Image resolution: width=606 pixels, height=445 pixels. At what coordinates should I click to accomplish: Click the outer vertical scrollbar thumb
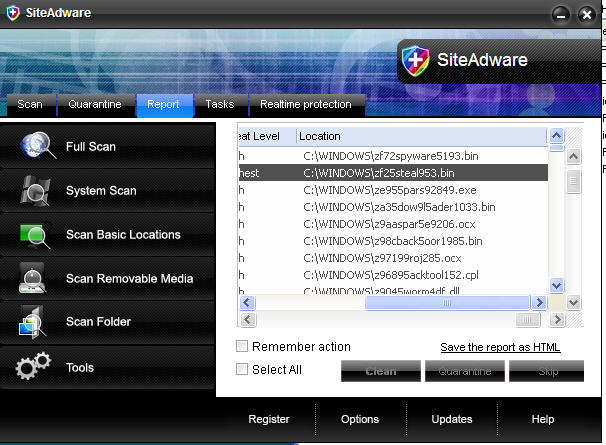pos(574,181)
